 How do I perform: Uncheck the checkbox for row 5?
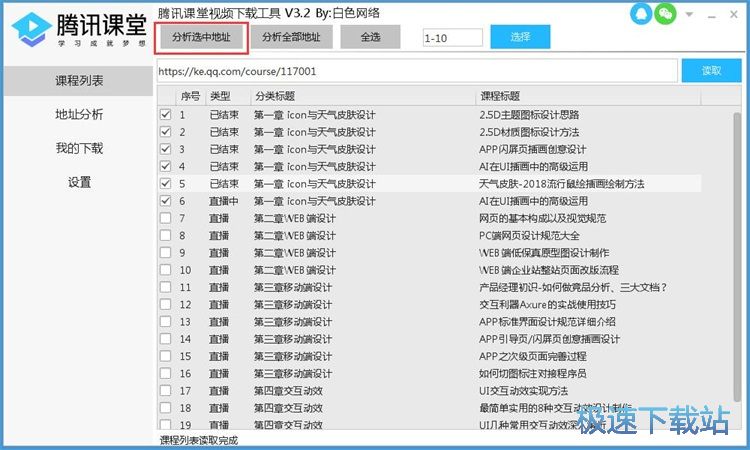165,184
